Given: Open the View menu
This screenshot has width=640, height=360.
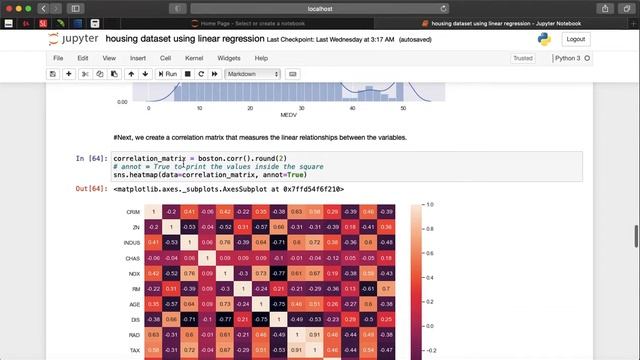Looking at the screenshot, I should [109, 58].
